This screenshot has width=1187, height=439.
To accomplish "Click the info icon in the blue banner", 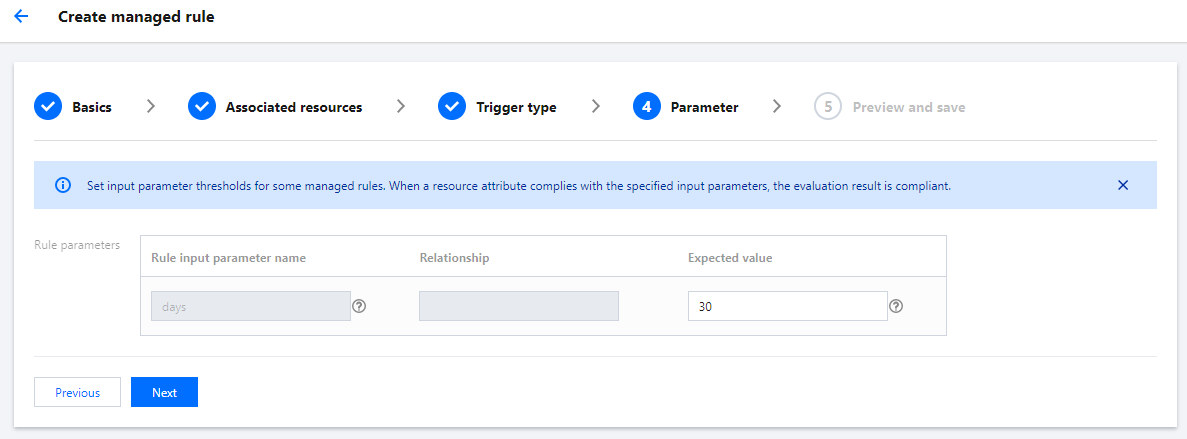I will [63, 185].
